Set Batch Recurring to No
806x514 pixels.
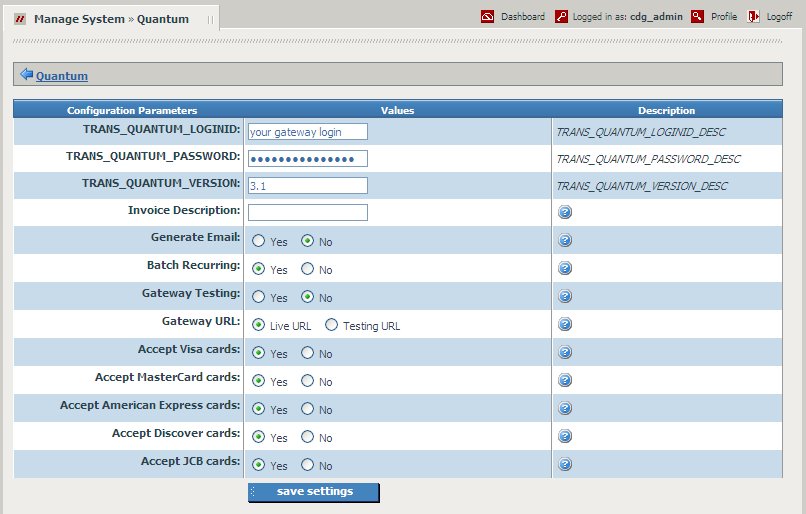pos(307,269)
